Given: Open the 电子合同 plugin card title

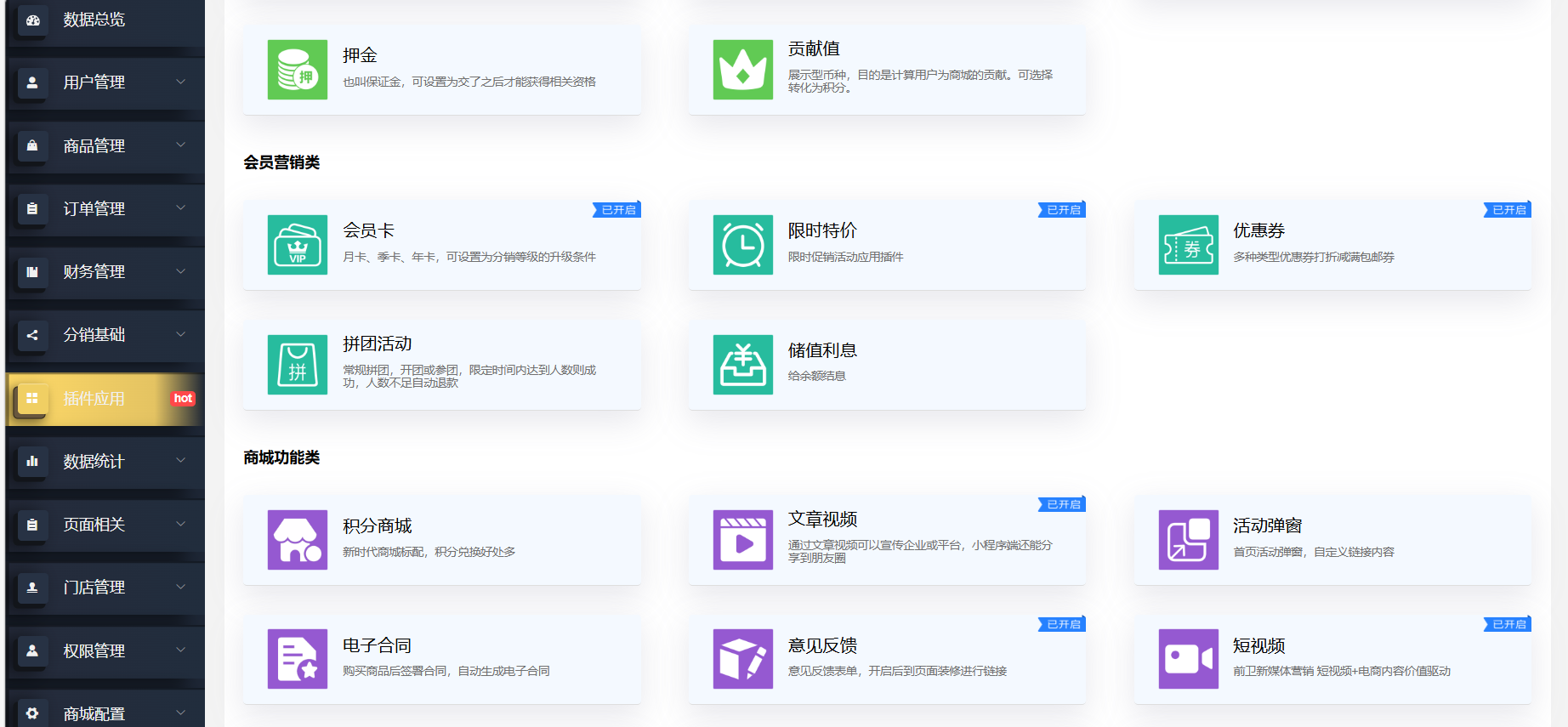Looking at the screenshot, I should tap(377, 646).
